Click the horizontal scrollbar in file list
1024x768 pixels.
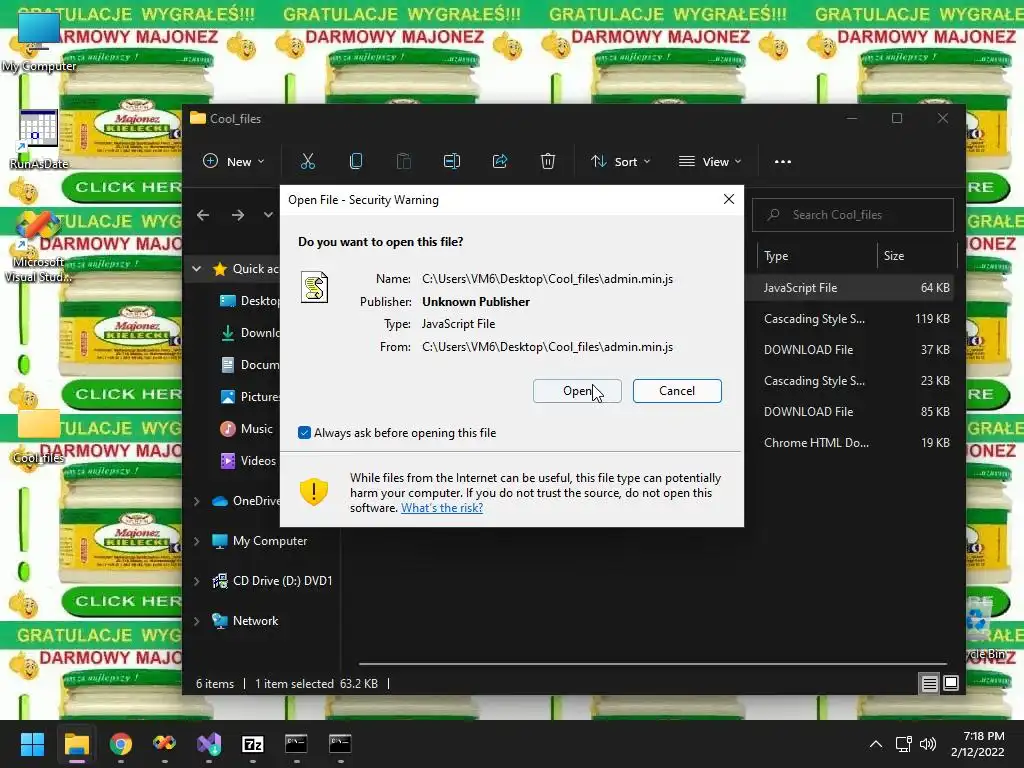(653, 664)
